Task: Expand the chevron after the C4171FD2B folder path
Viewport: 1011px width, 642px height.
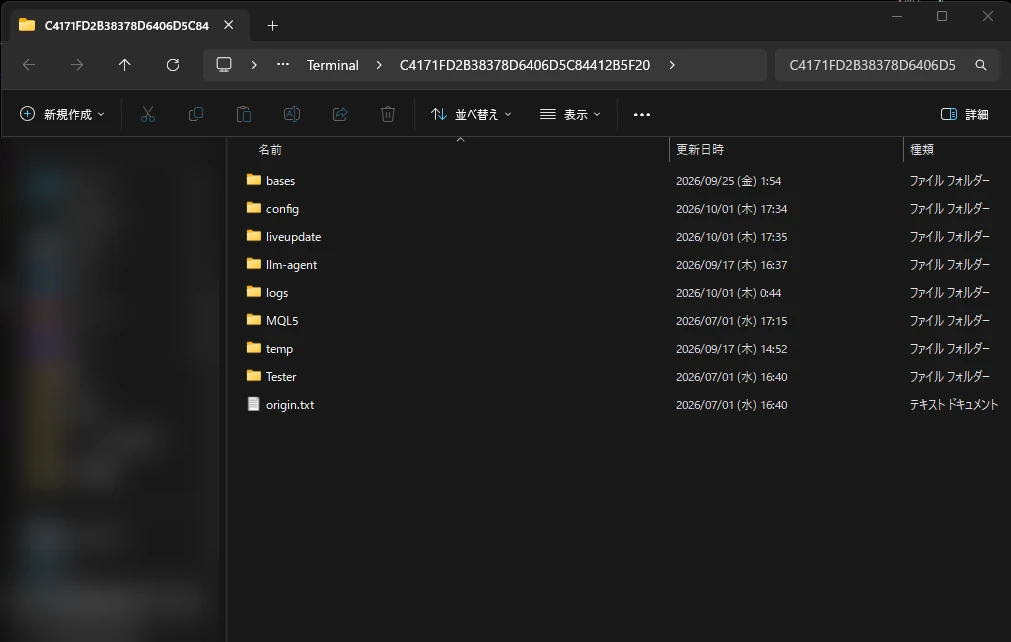Action: (x=672, y=65)
